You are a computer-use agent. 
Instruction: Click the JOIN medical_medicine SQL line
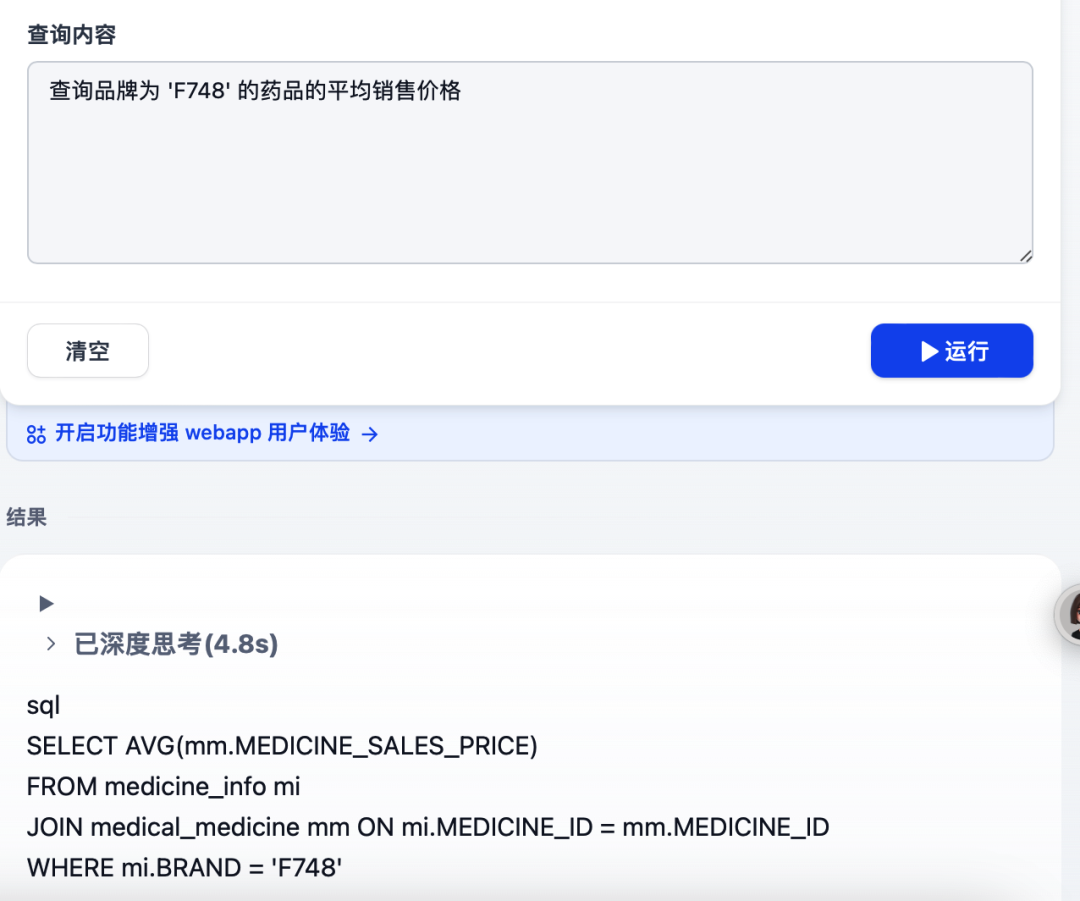(x=428, y=827)
